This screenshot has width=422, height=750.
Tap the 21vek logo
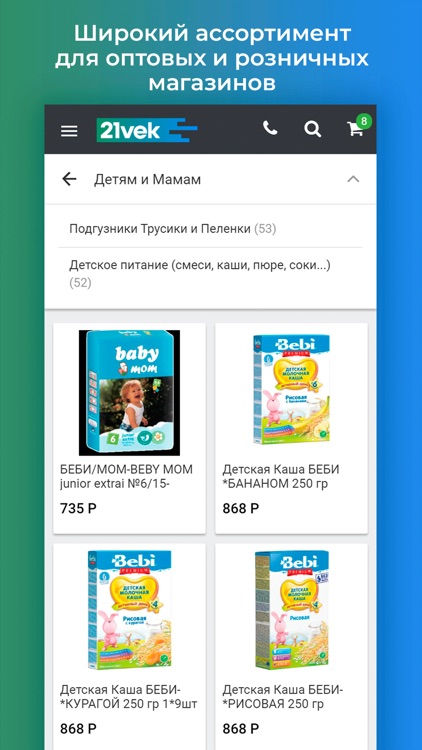147,130
